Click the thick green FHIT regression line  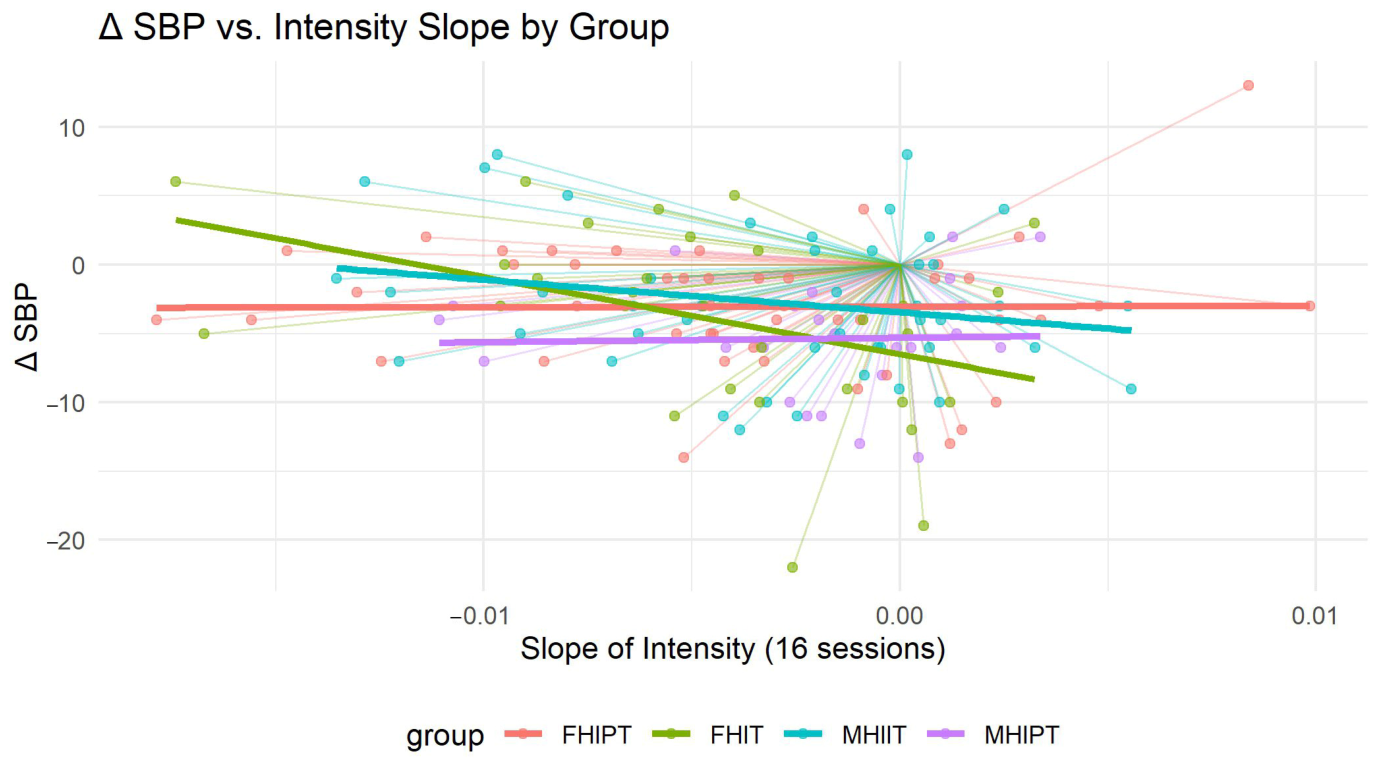604,299
